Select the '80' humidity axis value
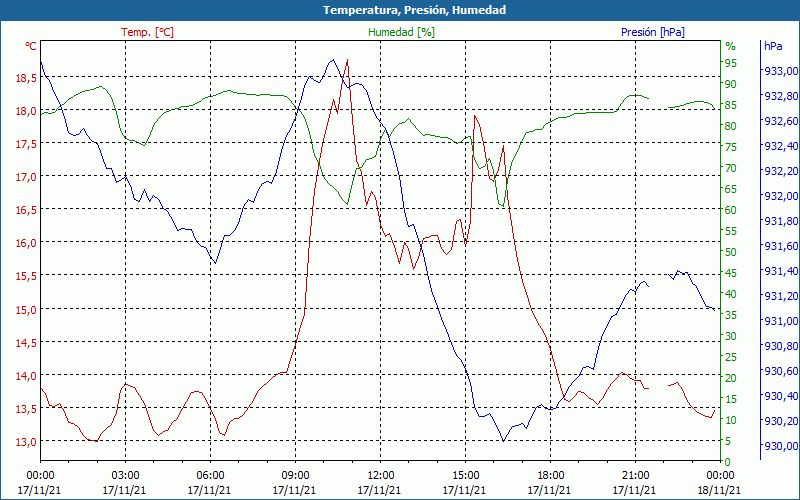This screenshot has width=800, height=500. tap(731, 126)
